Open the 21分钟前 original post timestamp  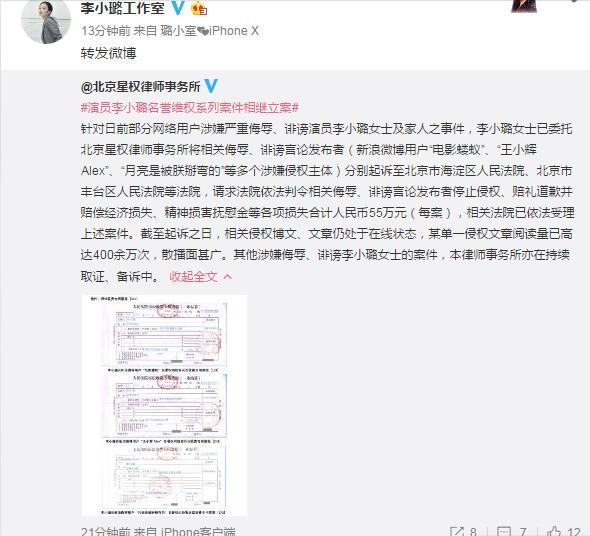coord(106,531)
